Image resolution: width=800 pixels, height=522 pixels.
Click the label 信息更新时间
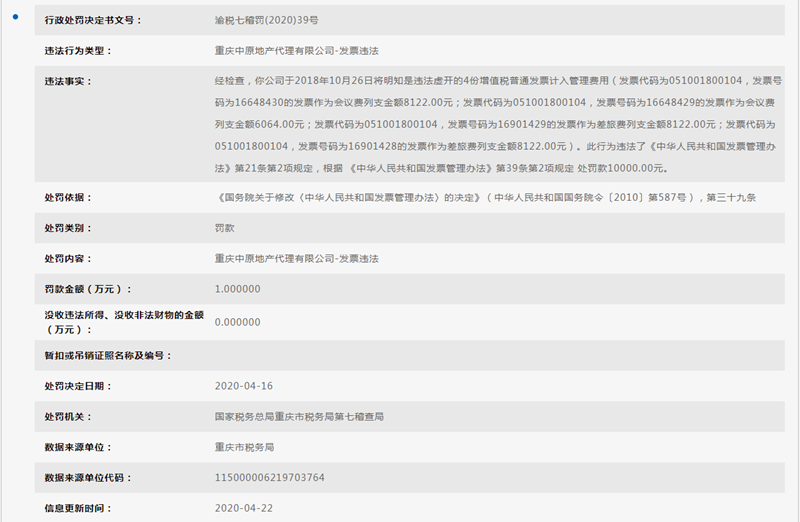[x=78, y=509]
